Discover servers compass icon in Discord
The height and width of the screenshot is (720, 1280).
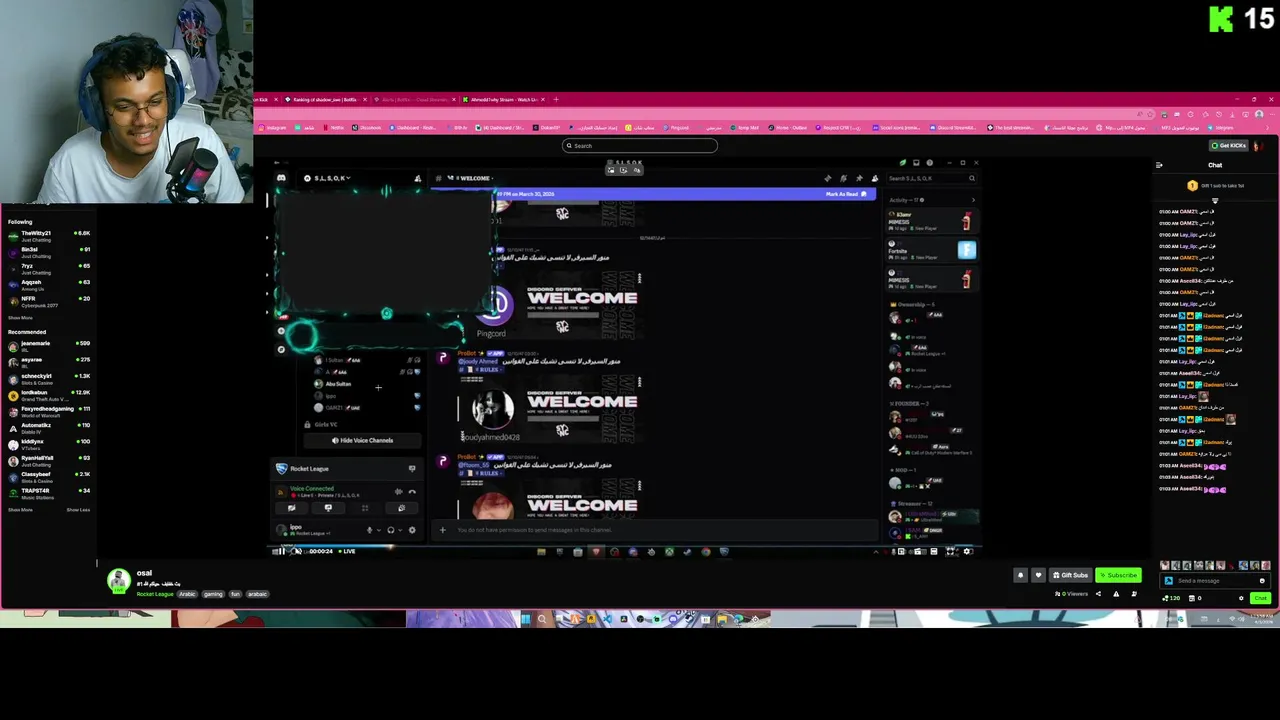[281, 349]
